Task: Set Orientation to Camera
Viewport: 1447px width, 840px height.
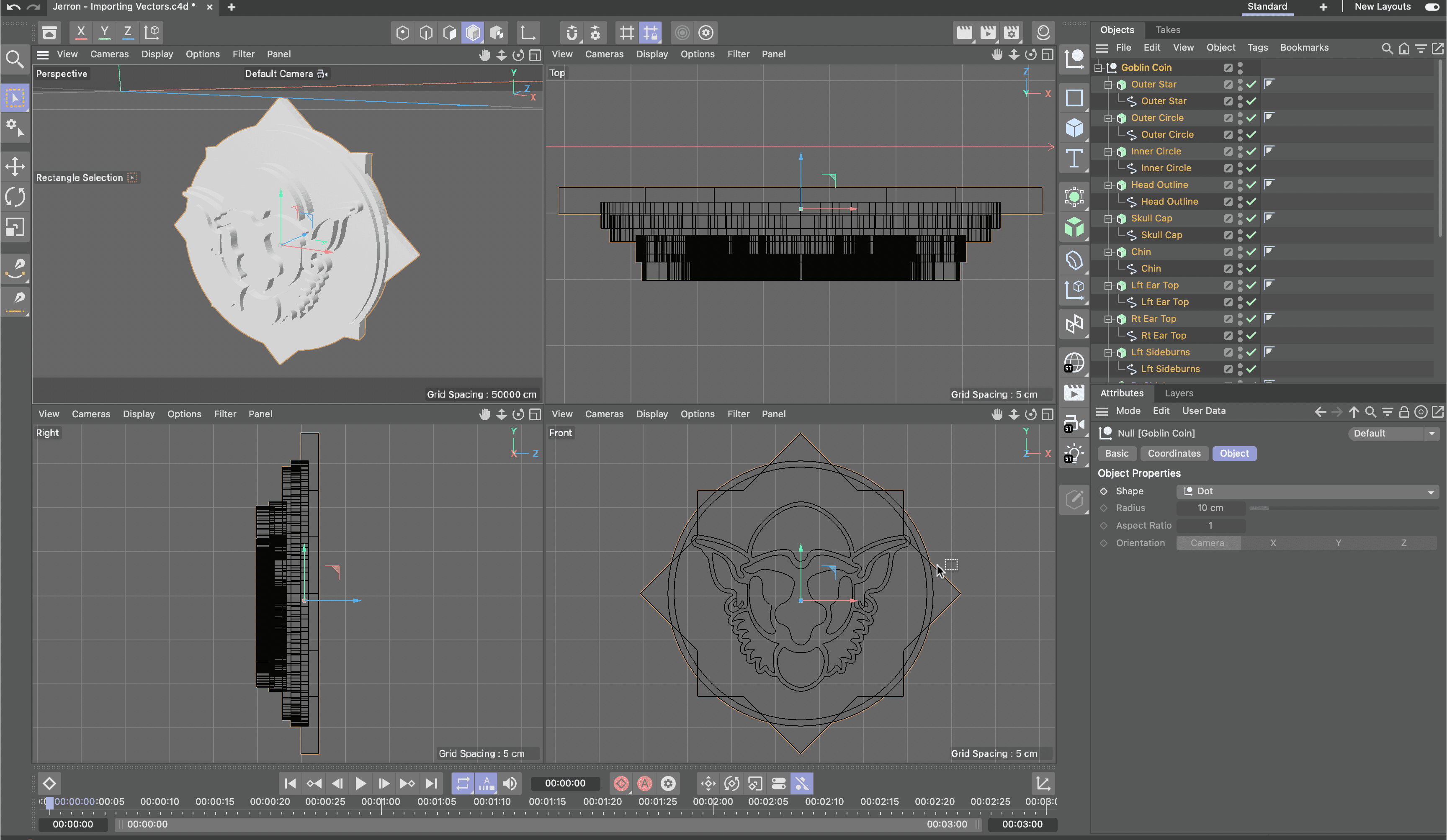Action: (1207, 542)
